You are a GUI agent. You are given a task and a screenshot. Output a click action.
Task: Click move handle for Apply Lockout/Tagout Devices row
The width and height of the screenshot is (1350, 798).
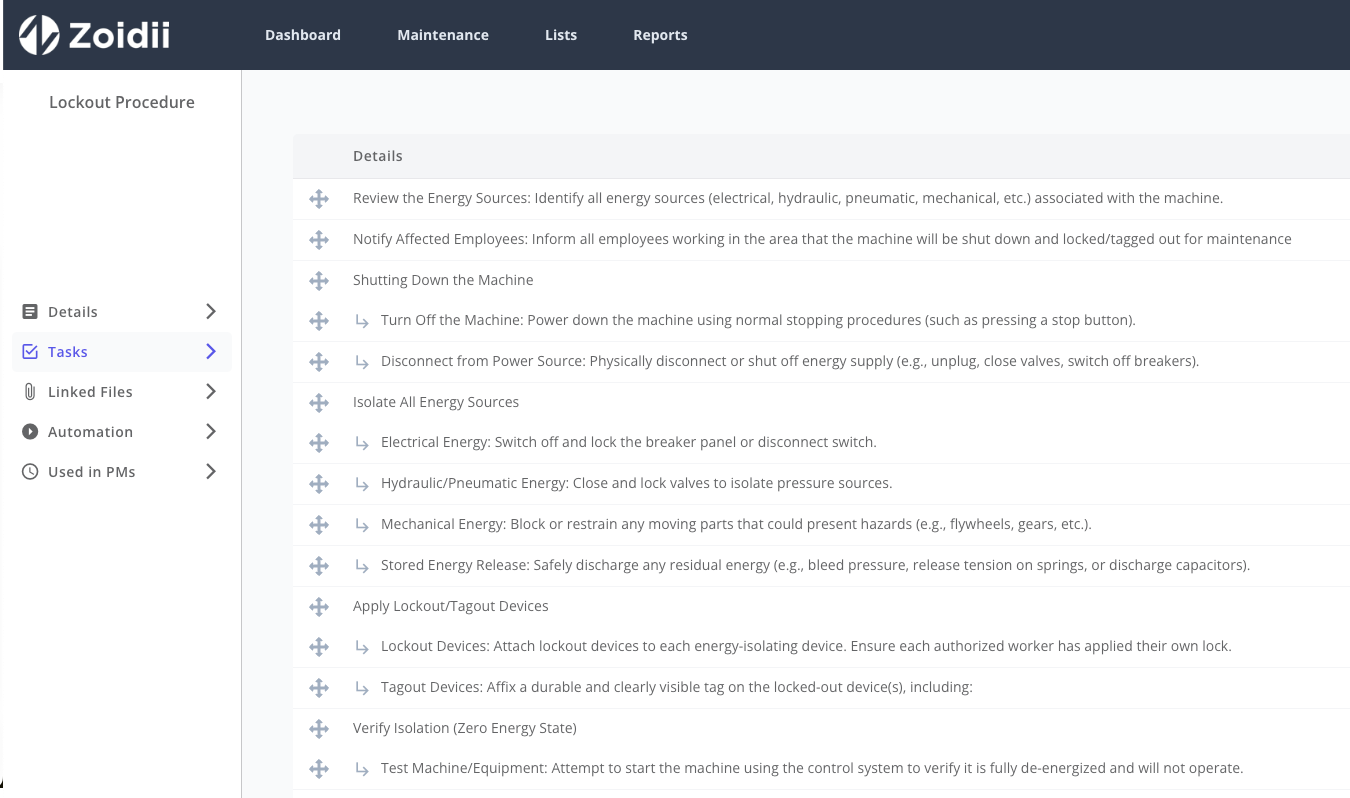coord(319,607)
